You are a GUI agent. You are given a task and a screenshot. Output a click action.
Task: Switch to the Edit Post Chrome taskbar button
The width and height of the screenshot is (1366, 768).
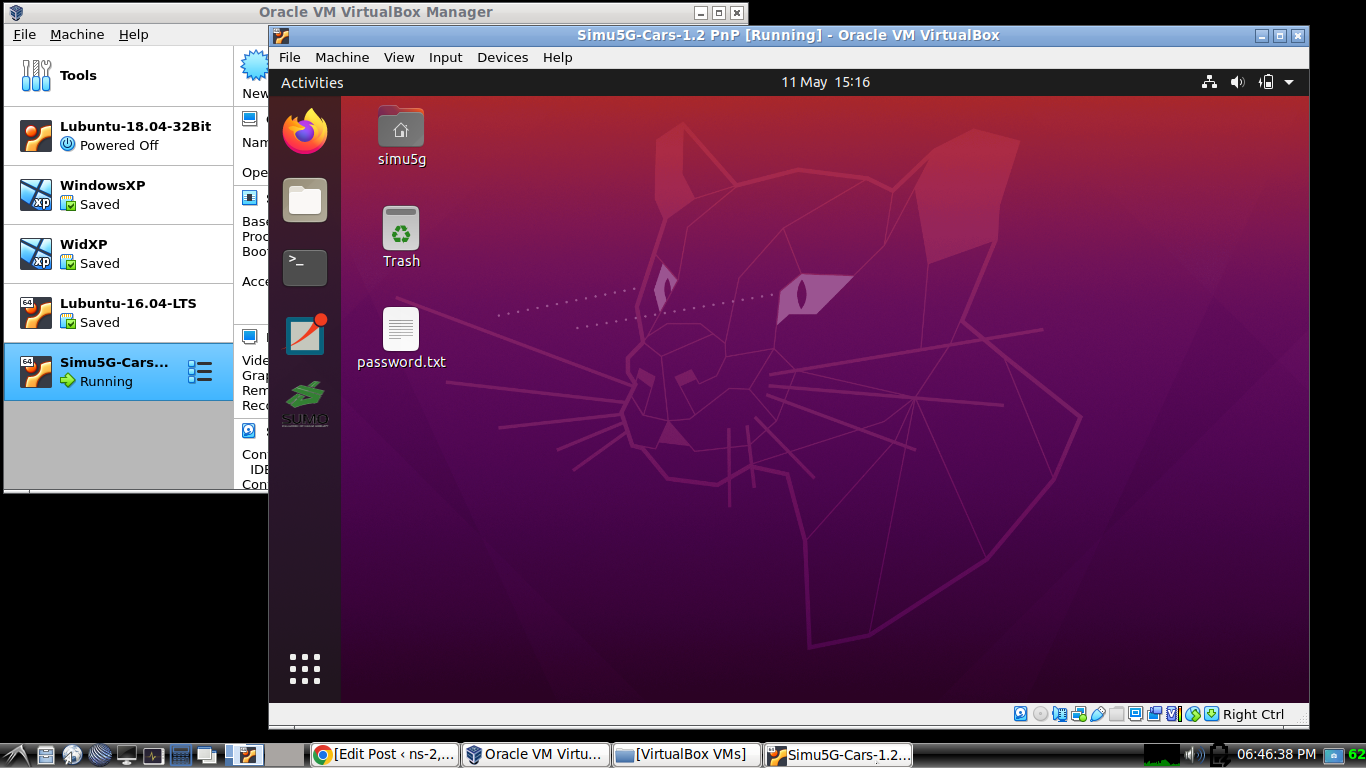pos(385,755)
